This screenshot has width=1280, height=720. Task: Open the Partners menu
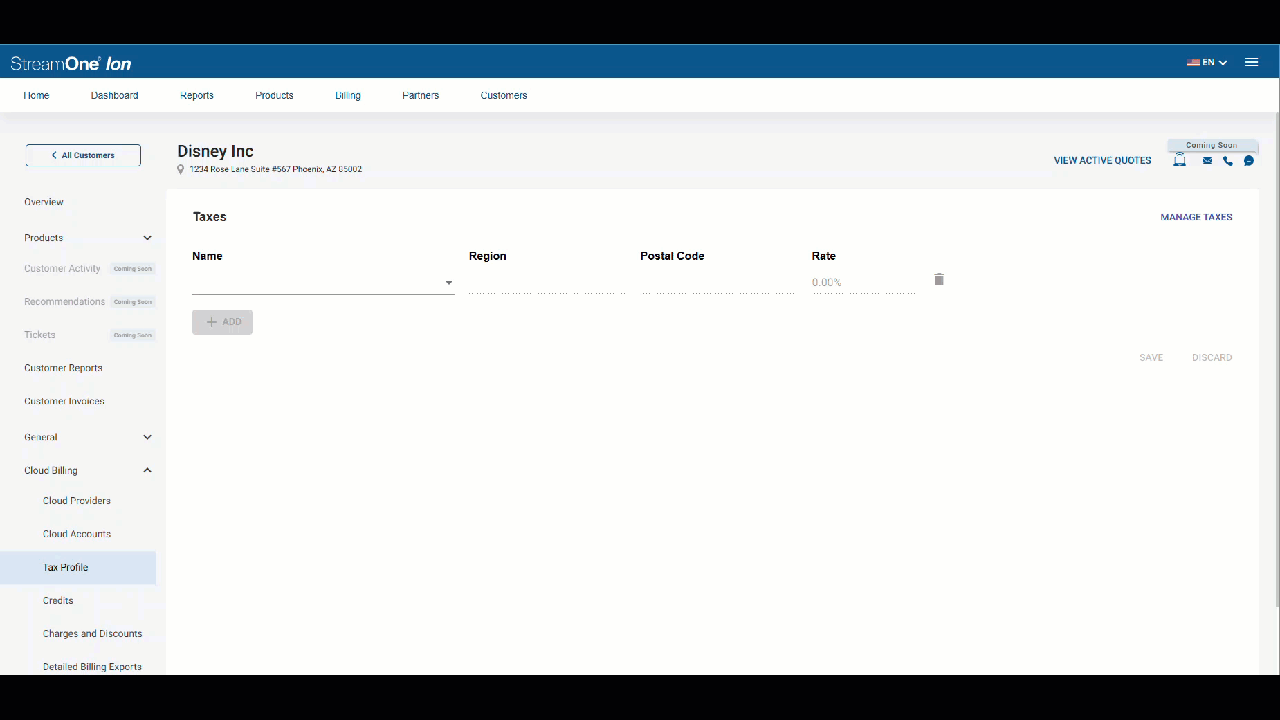click(x=420, y=95)
